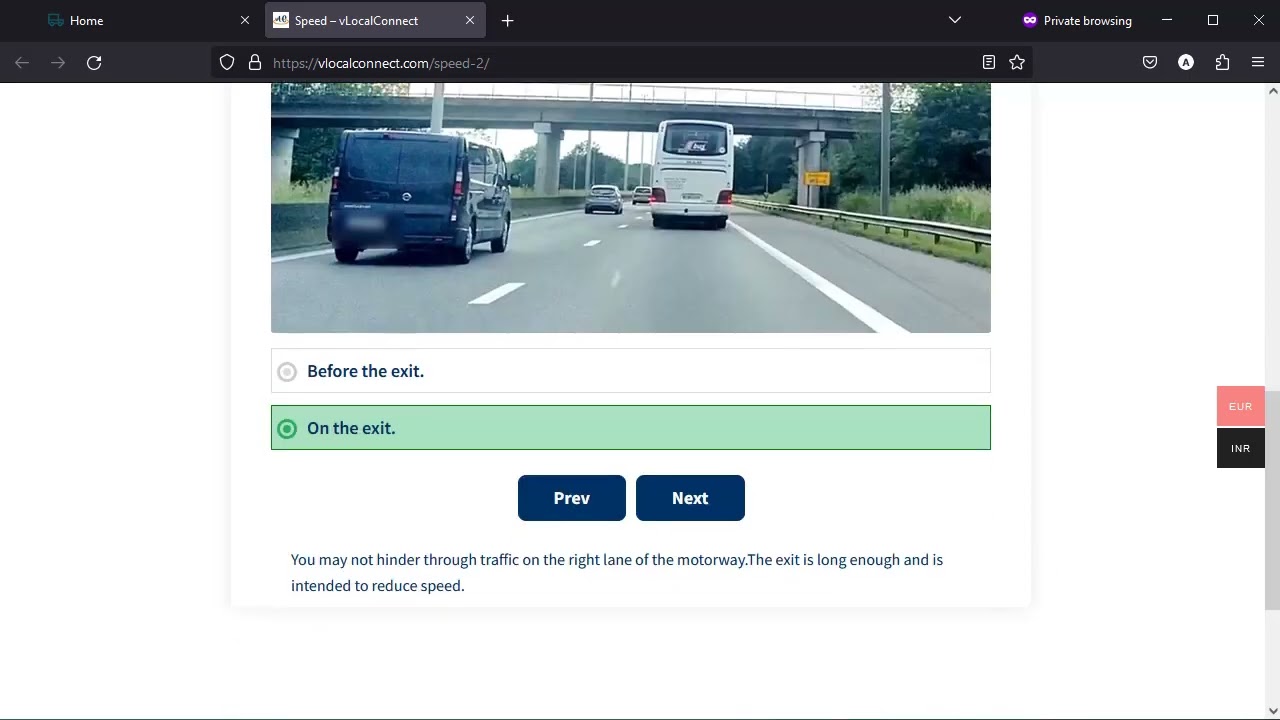Click the motorway question image
The width and height of the screenshot is (1280, 720).
(631, 208)
